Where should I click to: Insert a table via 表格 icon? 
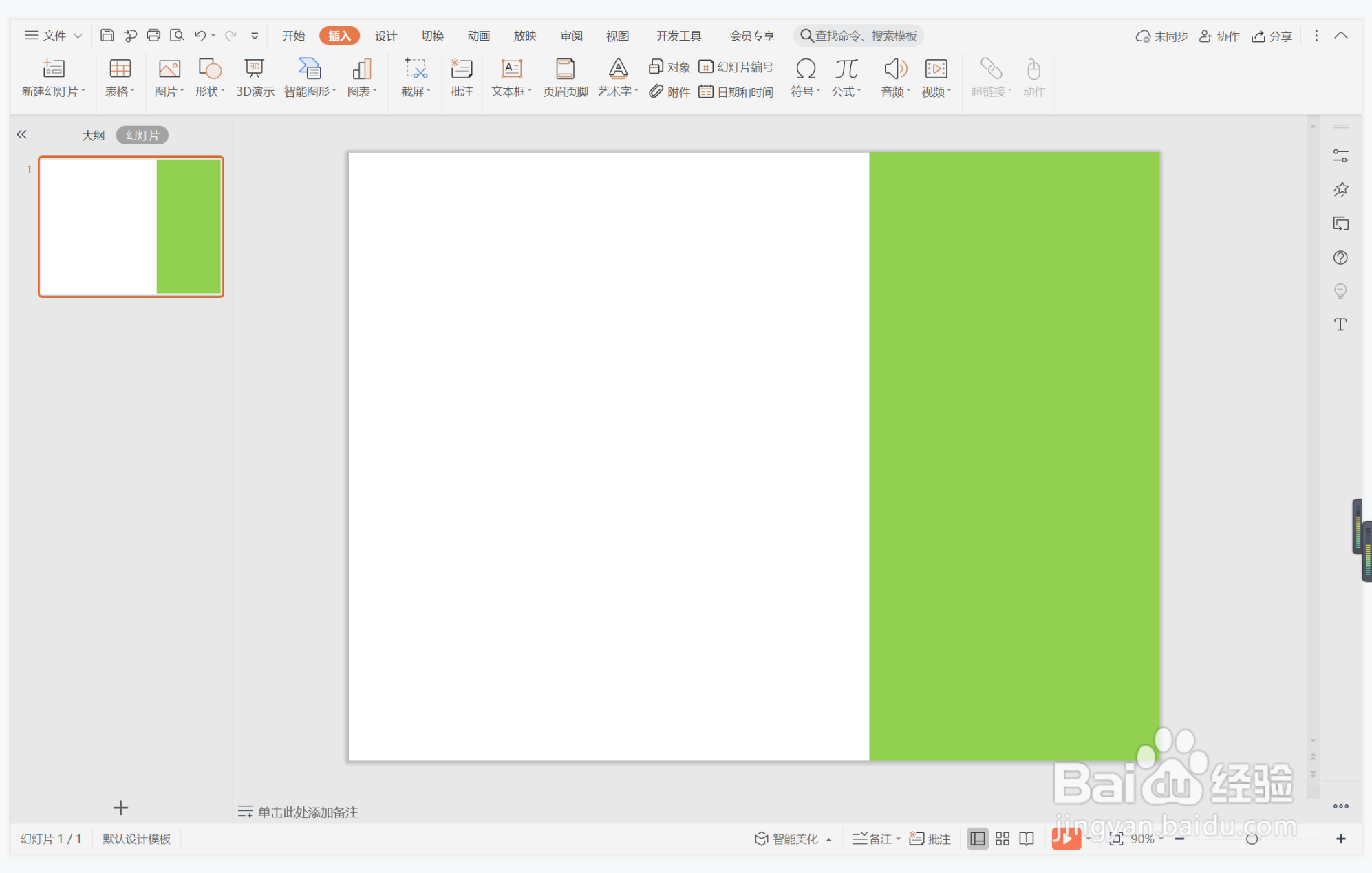tap(120, 69)
